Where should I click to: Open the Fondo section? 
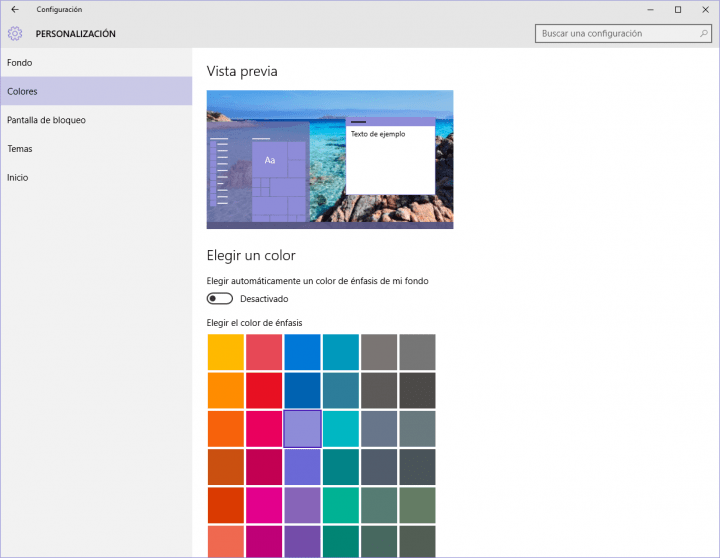96,62
